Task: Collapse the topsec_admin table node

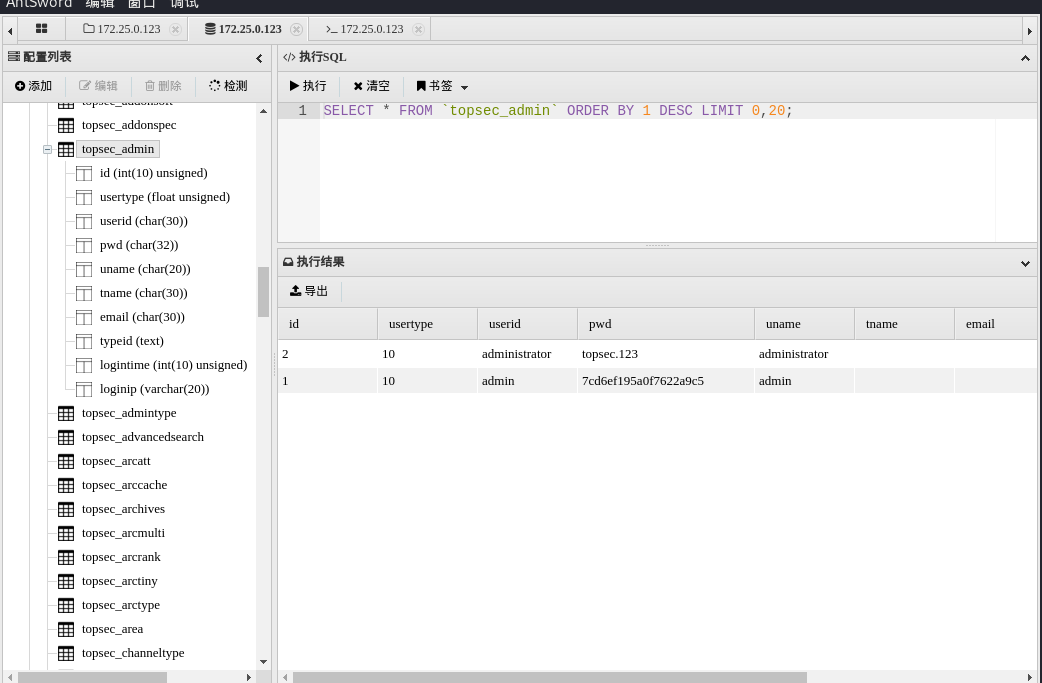Action: [x=47, y=149]
